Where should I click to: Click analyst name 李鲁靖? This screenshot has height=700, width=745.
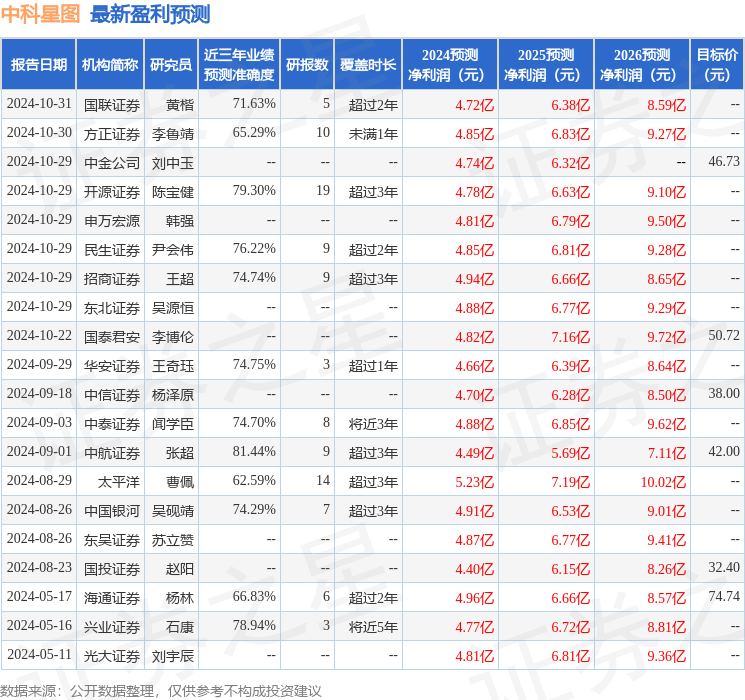click(173, 133)
